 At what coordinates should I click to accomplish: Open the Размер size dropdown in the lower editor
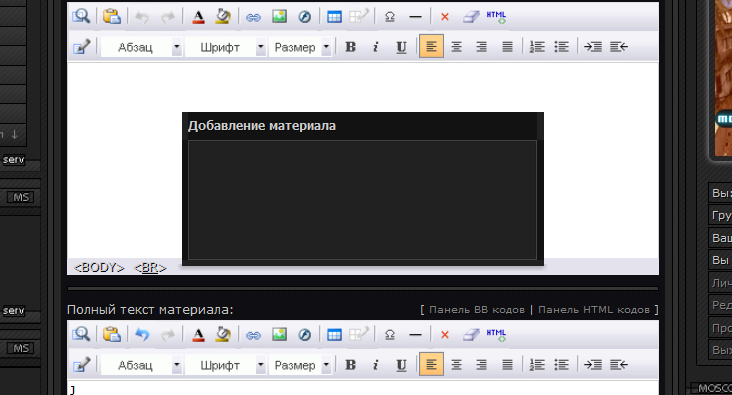coord(300,365)
